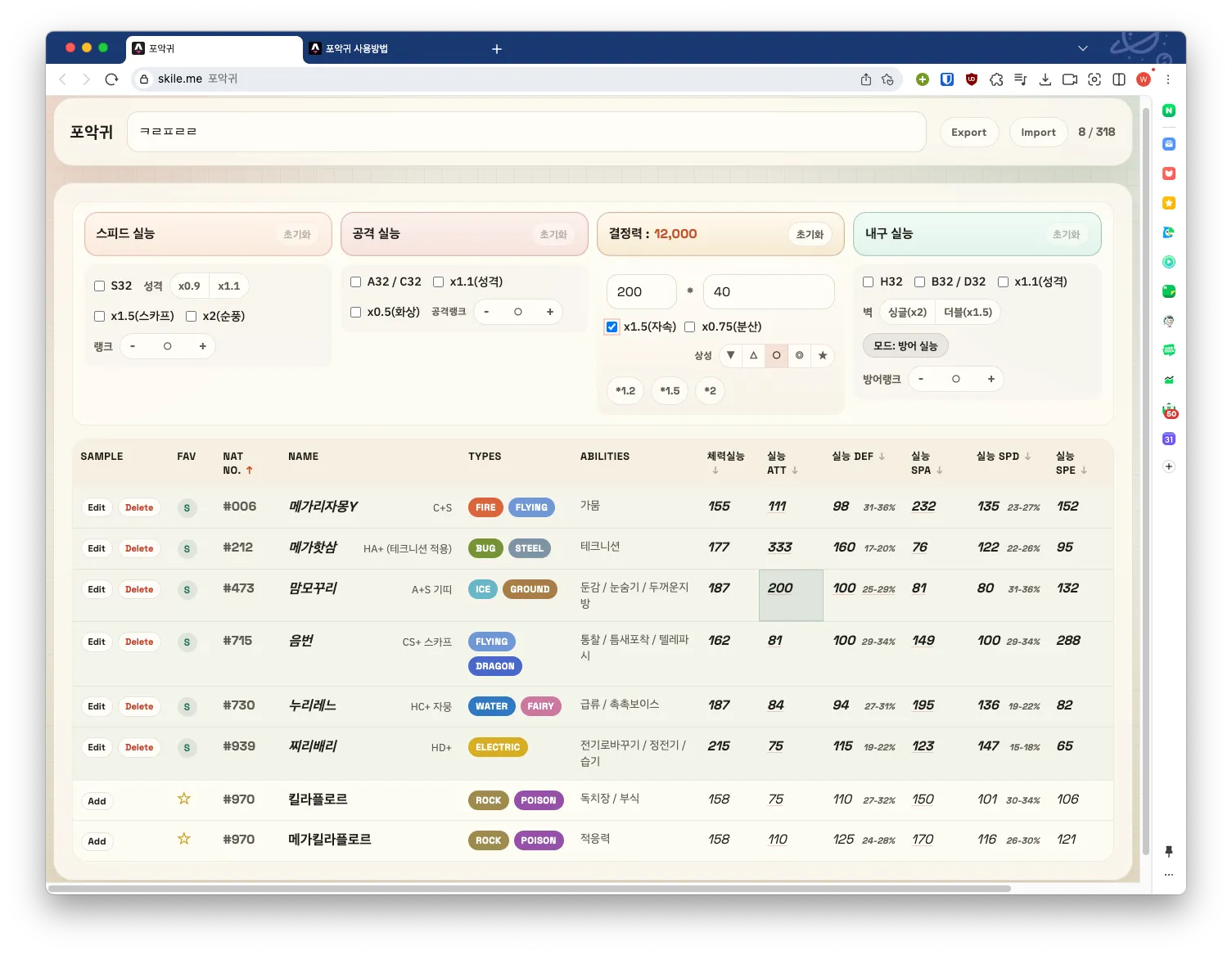The height and width of the screenshot is (955, 1232).
Task: Select x0.9 nature option
Action: (189, 286)
